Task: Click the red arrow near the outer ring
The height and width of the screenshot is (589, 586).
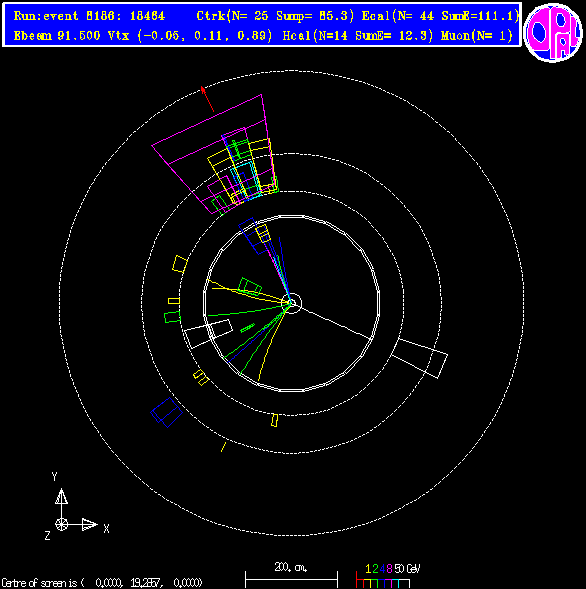Action: point(207,99)
